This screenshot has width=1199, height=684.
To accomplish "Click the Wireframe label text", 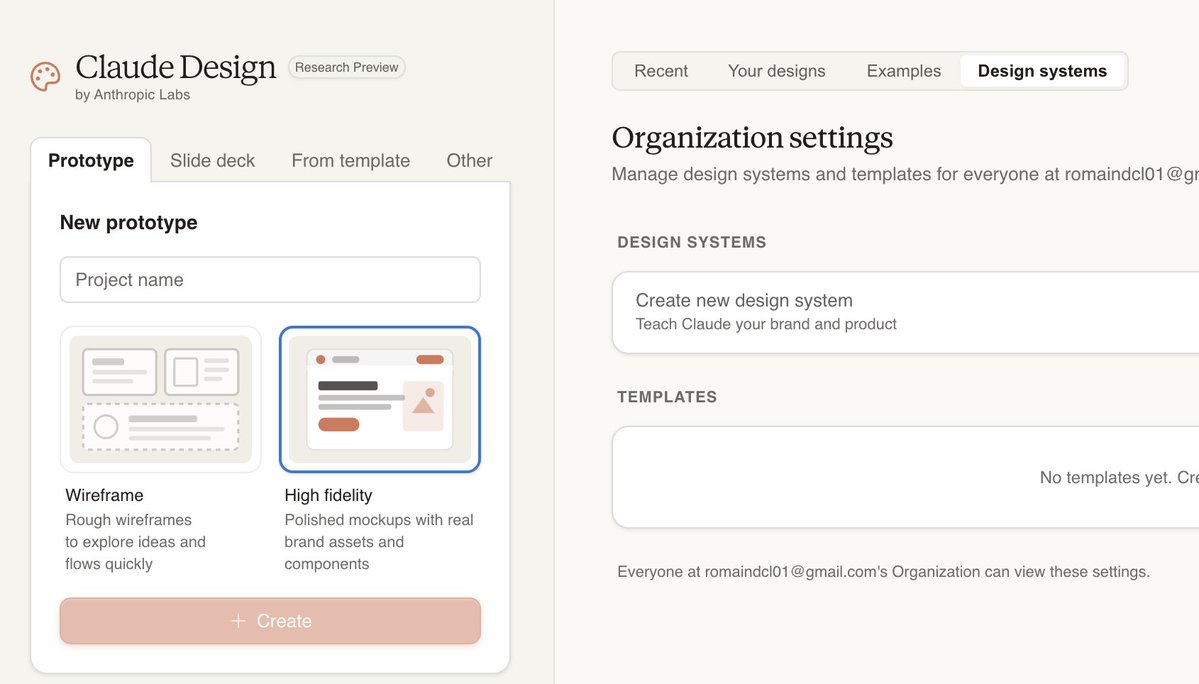I will pyautogui.click(x=104, y=495).
